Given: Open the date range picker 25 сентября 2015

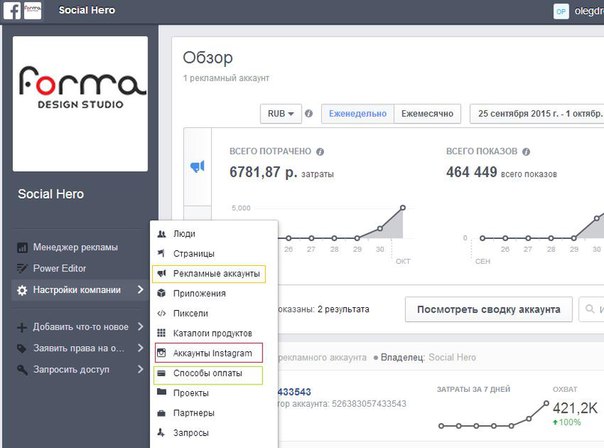Looking at the screenshot, I should tap(537, 114).
